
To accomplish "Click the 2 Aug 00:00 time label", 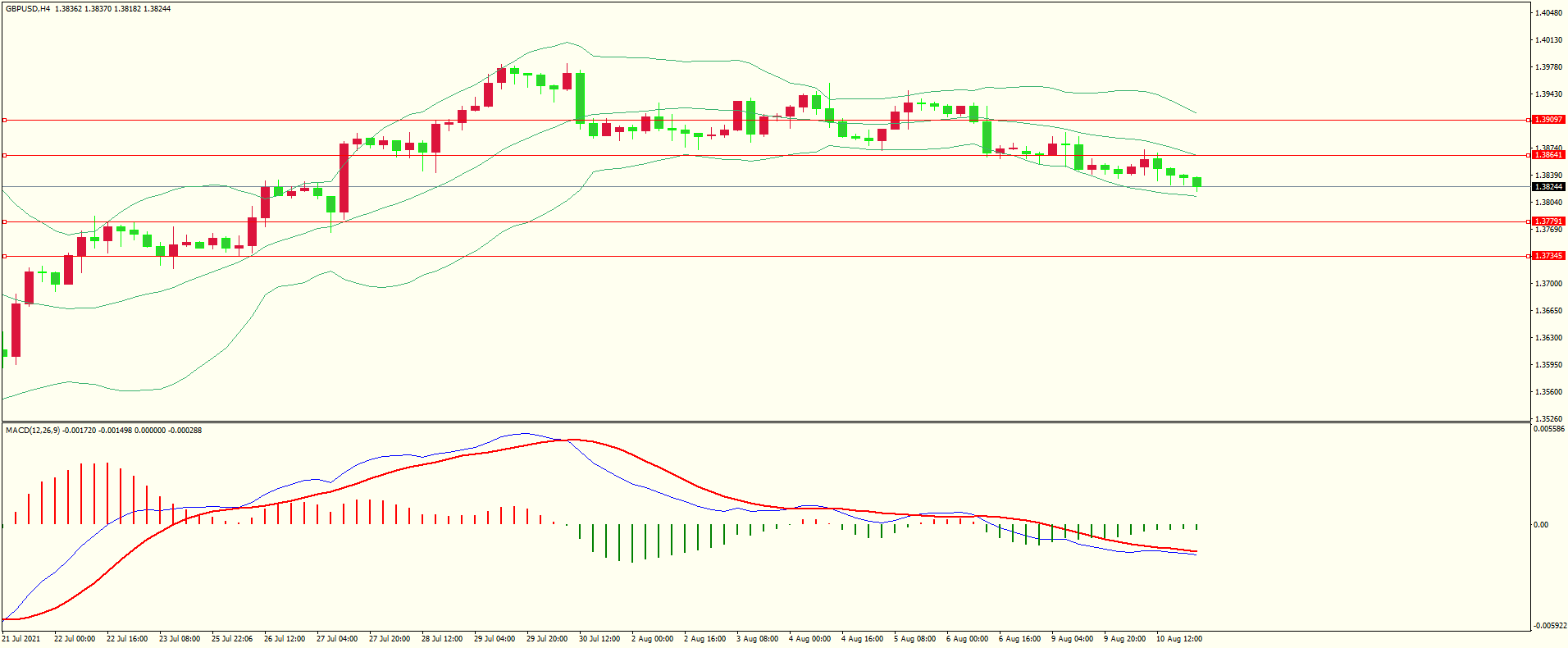I will coord(652,639).
